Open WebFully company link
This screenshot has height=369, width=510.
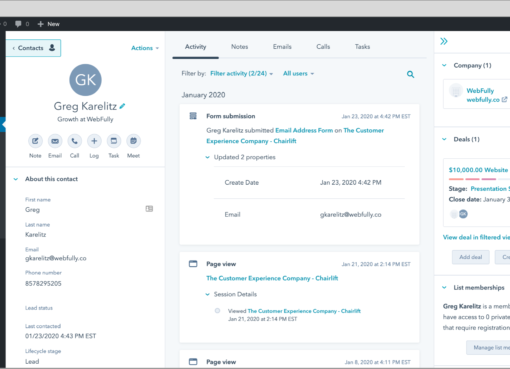(x=480, y=91)
